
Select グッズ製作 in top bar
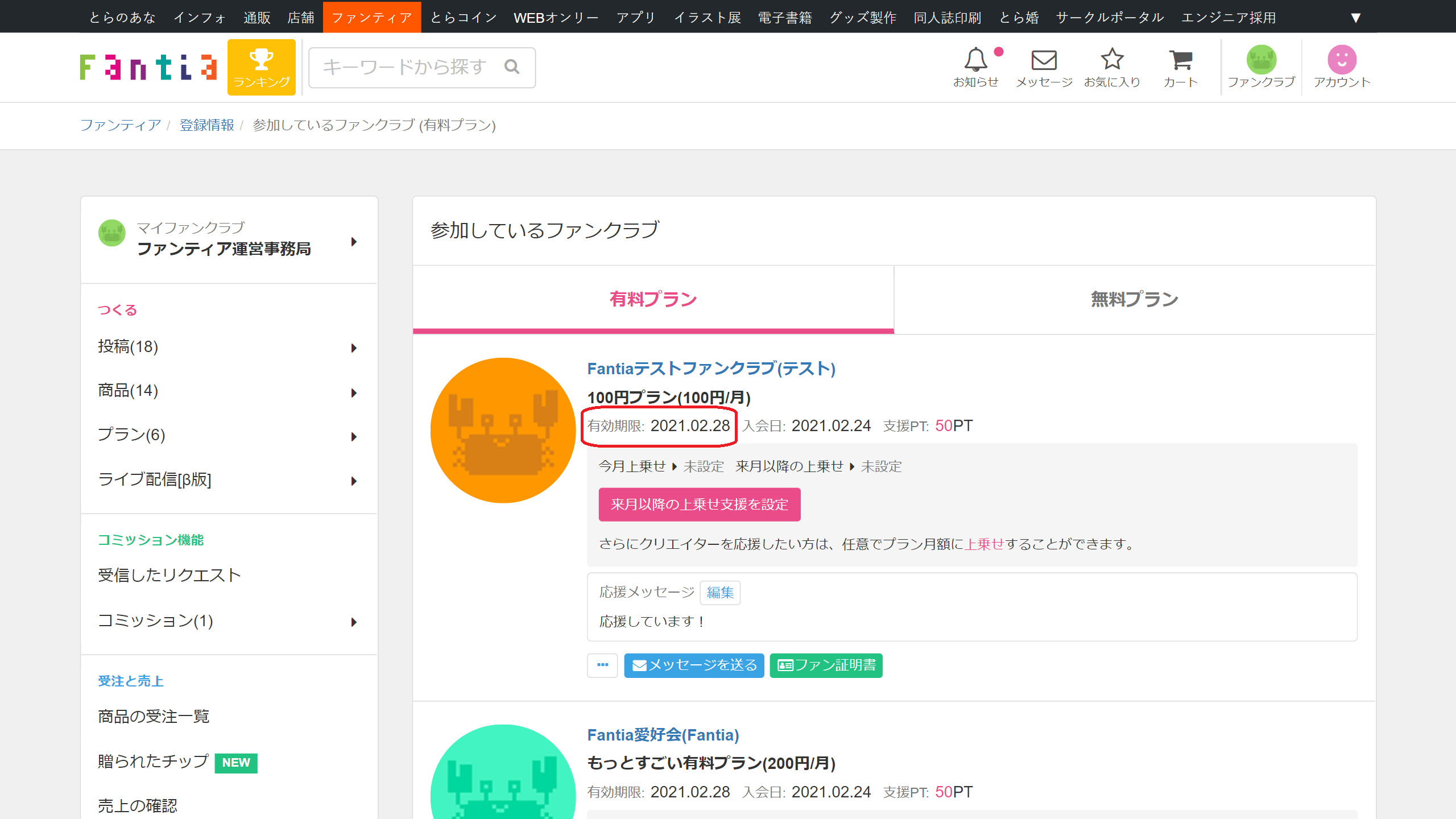pyautogui.click(x=863, y=18)
